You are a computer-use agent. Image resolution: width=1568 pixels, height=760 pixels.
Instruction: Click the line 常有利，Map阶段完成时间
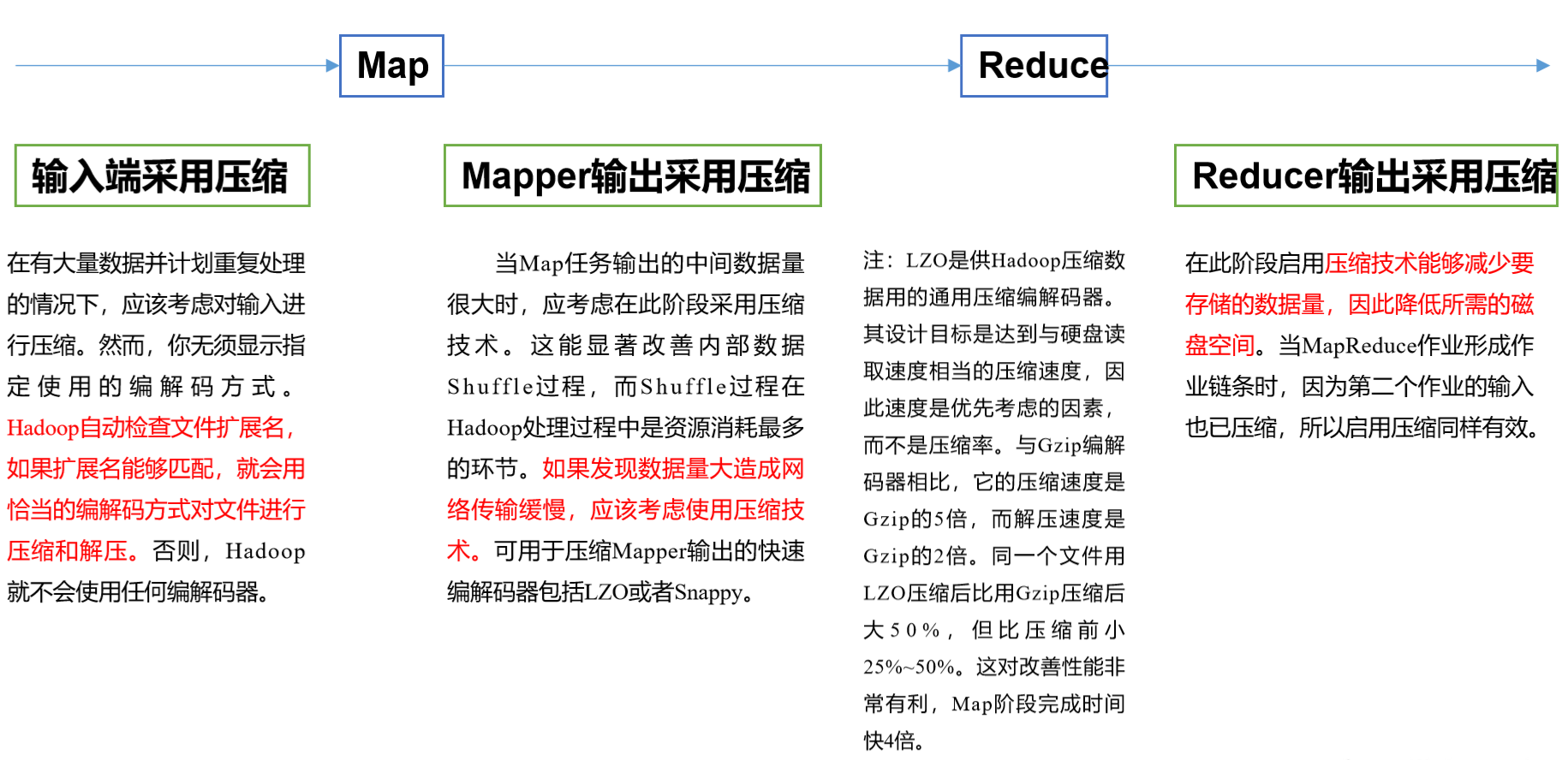pos(994,704)
